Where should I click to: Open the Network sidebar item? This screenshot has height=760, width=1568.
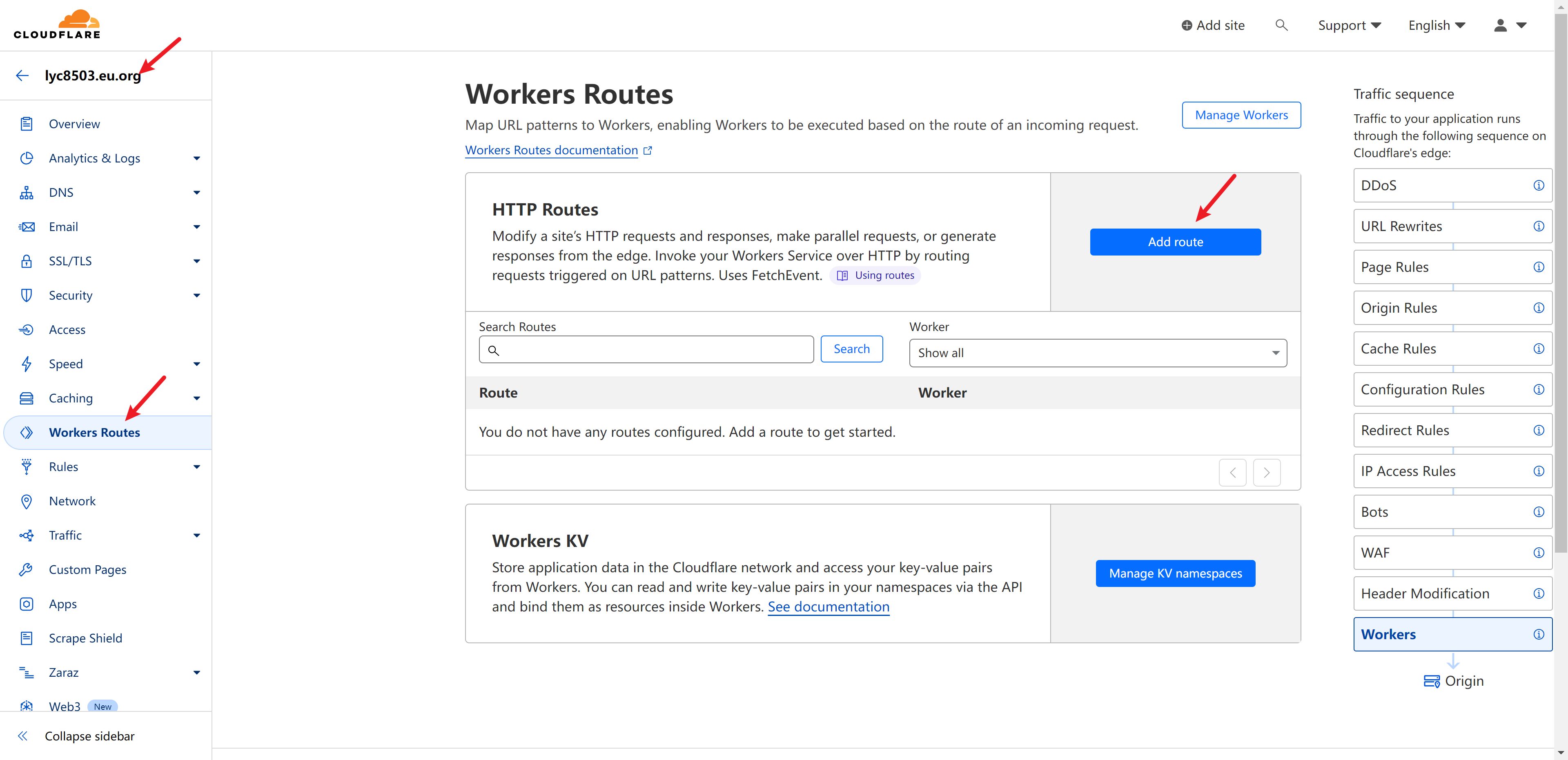pos(72,501)
